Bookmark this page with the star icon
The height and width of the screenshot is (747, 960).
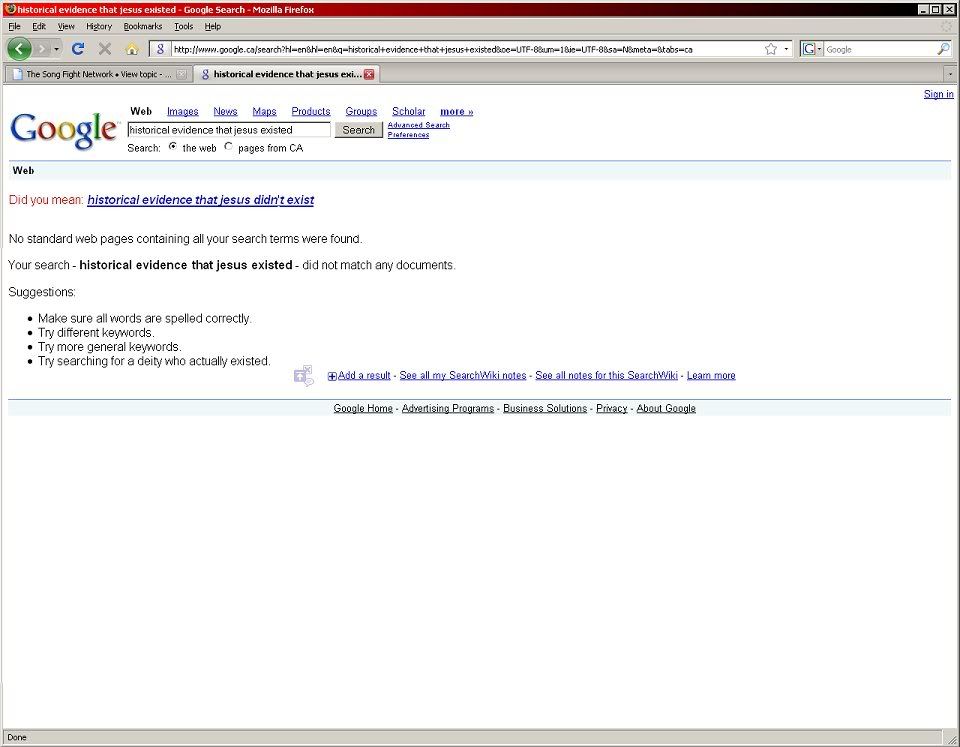click(771, 49)
